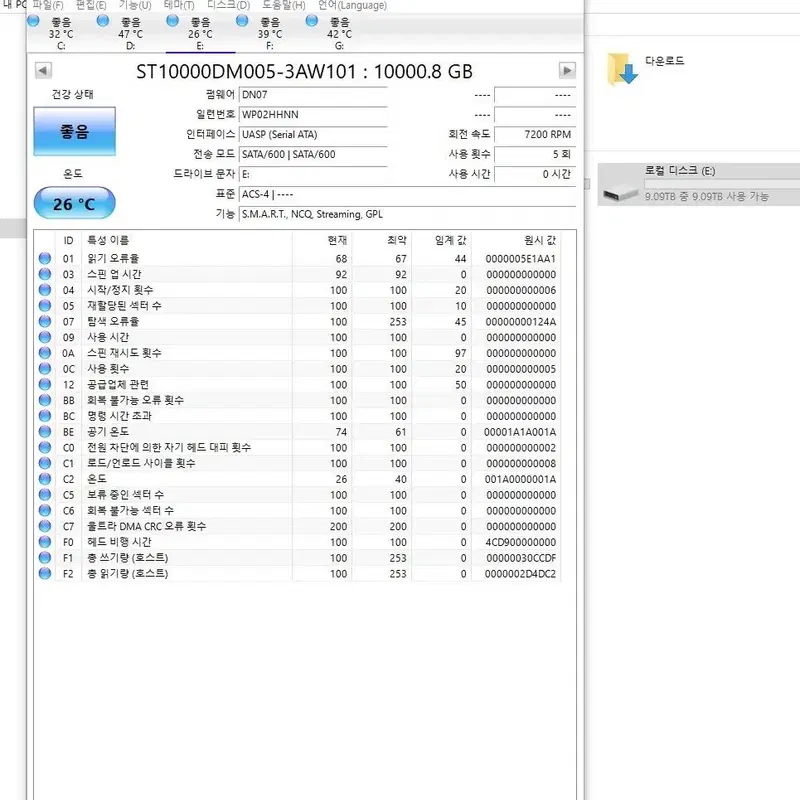
Task: Click status icon for 01 읽기 오류율
Action: 45,258
